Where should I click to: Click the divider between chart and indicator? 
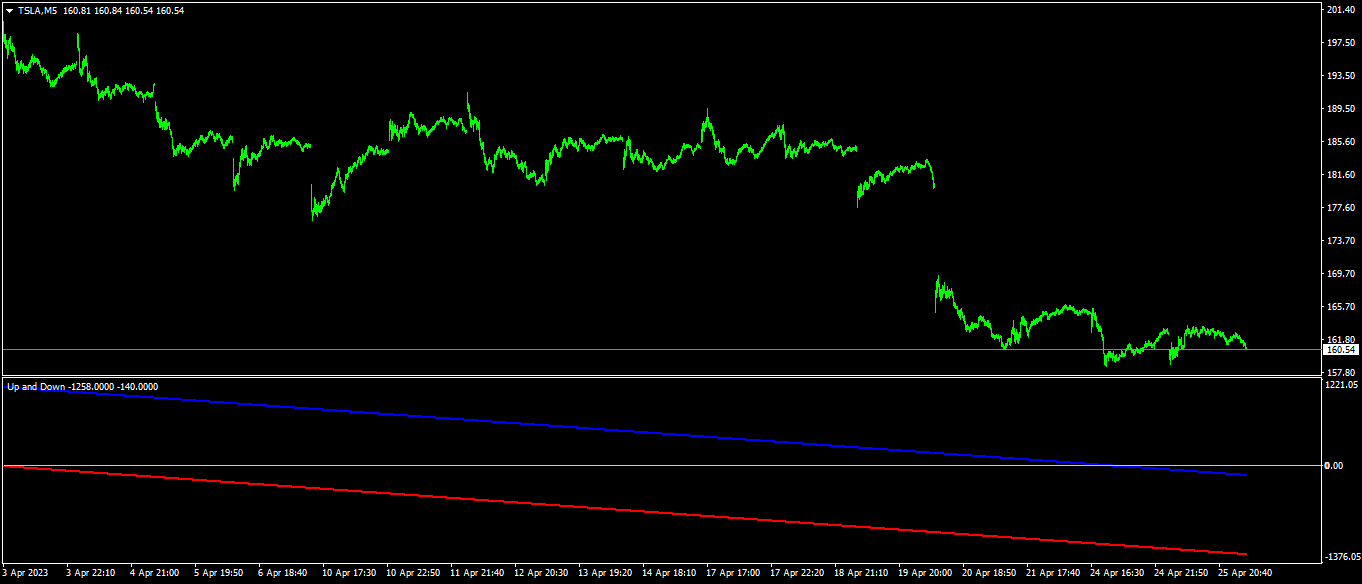pyautogui.click(x=660, y=376)
